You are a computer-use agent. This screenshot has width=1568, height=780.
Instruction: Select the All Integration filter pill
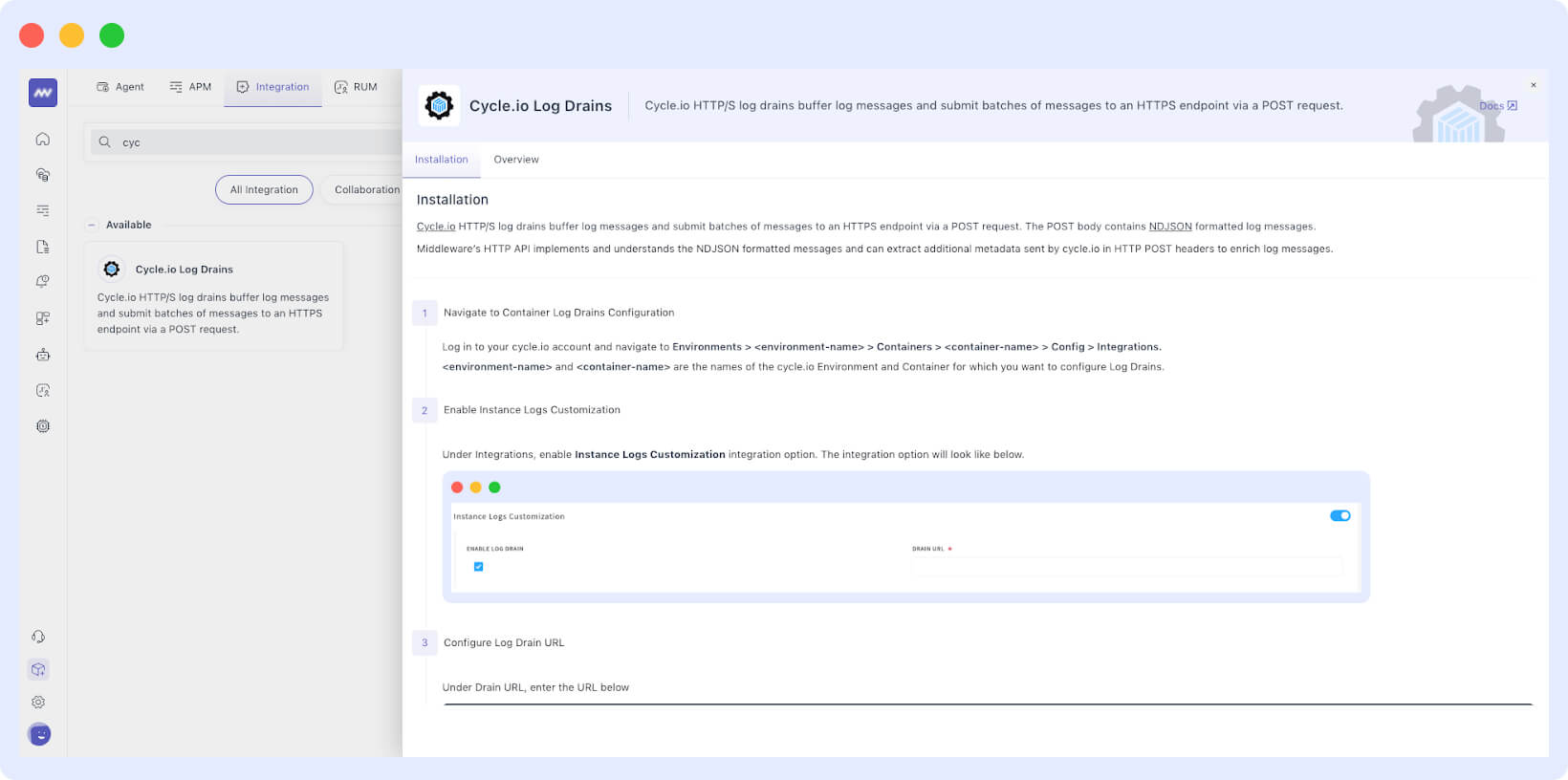[264, 189]
